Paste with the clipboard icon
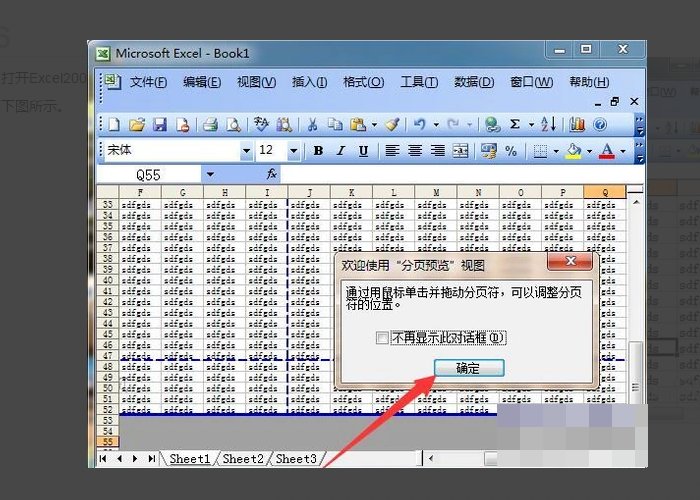 tap(358, 125)
